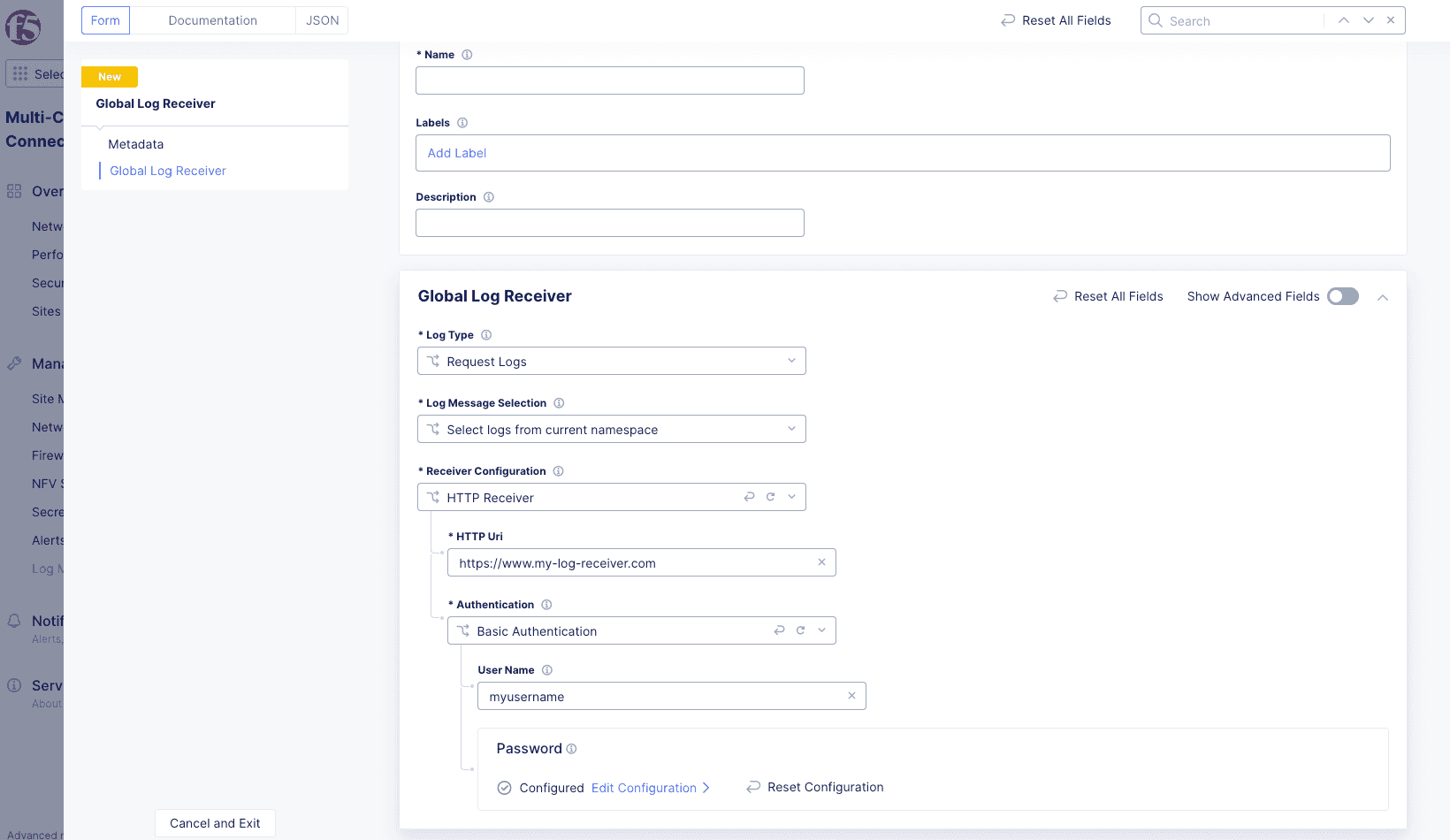1450x840 pixels.
Task: Collapse the Global Log Receiver section chevron
Action: tap(1382, 297)
